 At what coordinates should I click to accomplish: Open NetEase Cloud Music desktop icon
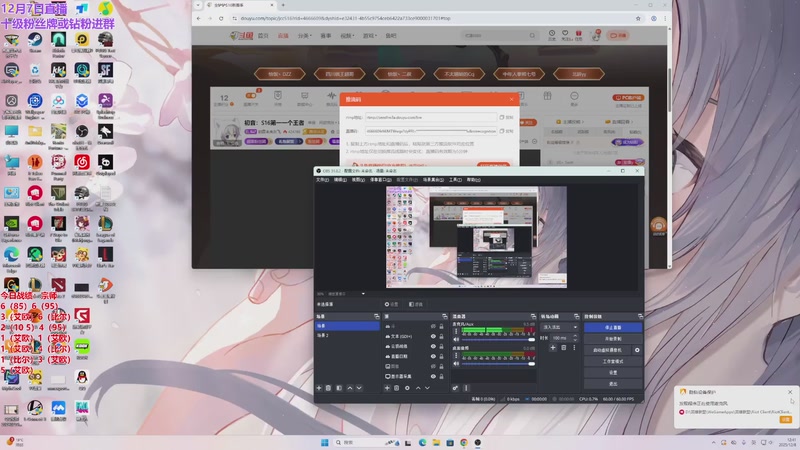coord(82,165)
